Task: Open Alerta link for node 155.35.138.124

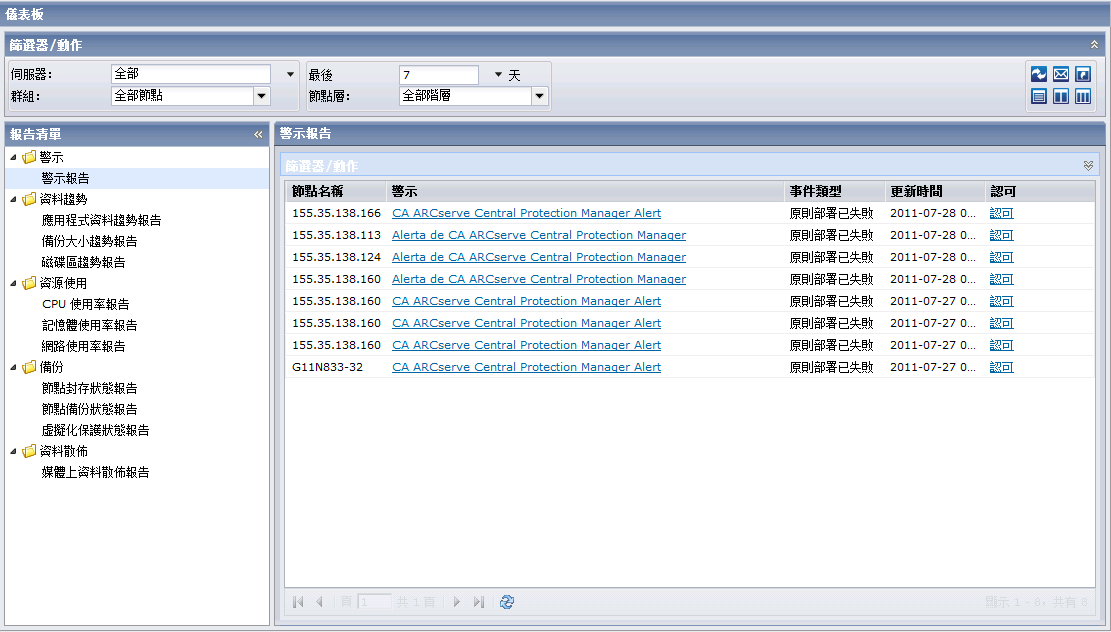Action: coord(539,256)
